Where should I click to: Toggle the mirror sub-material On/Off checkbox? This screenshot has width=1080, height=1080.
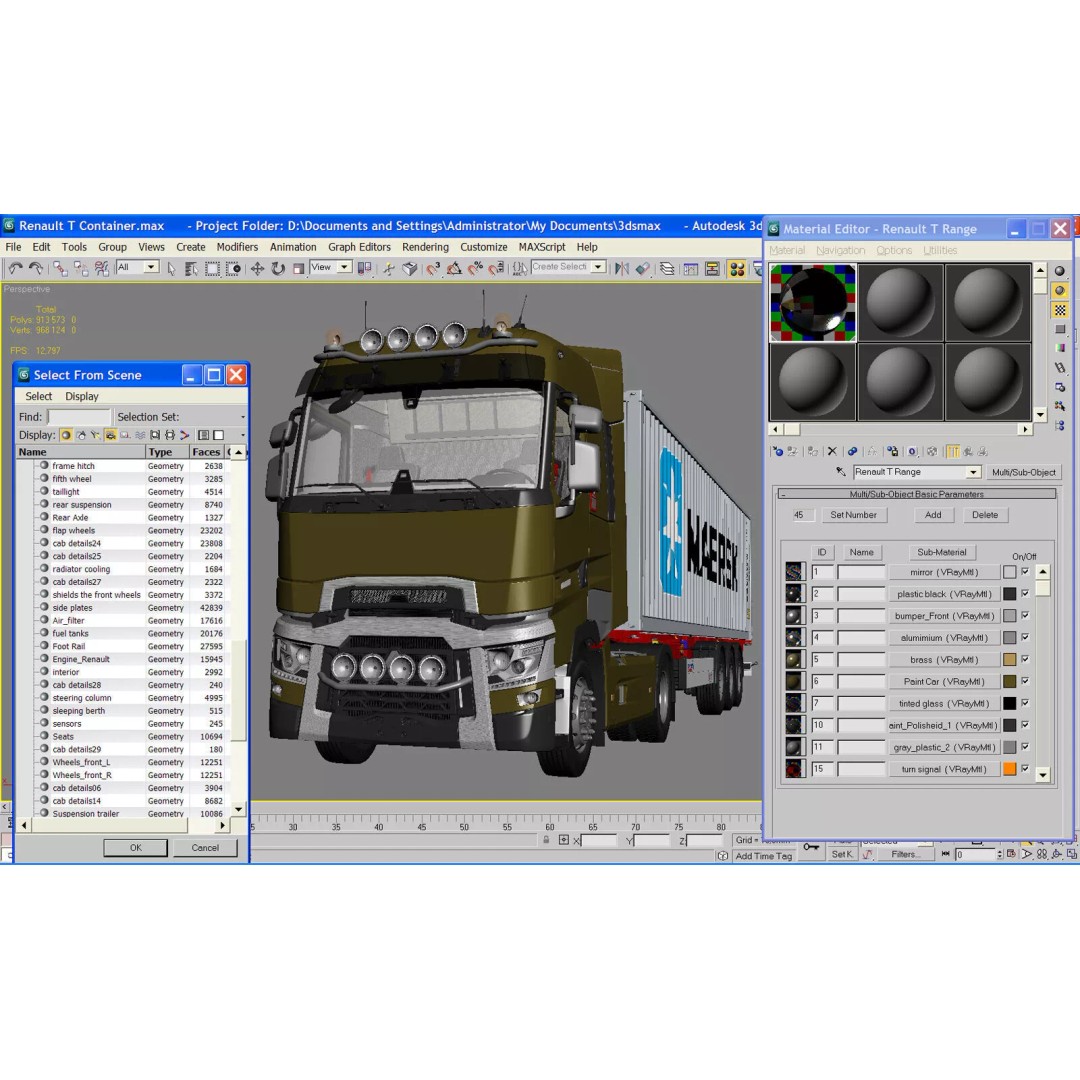(1025, 572)
